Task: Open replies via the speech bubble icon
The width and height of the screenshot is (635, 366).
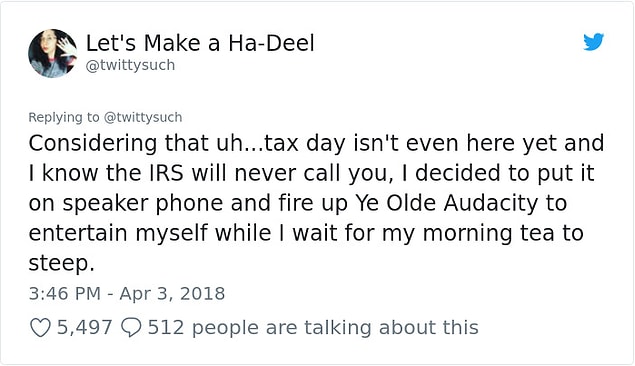Action: pos(131,328)
